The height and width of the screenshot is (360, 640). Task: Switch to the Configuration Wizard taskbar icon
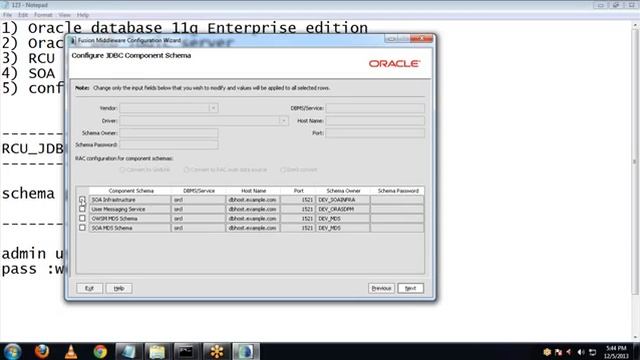tap(245, 351)
